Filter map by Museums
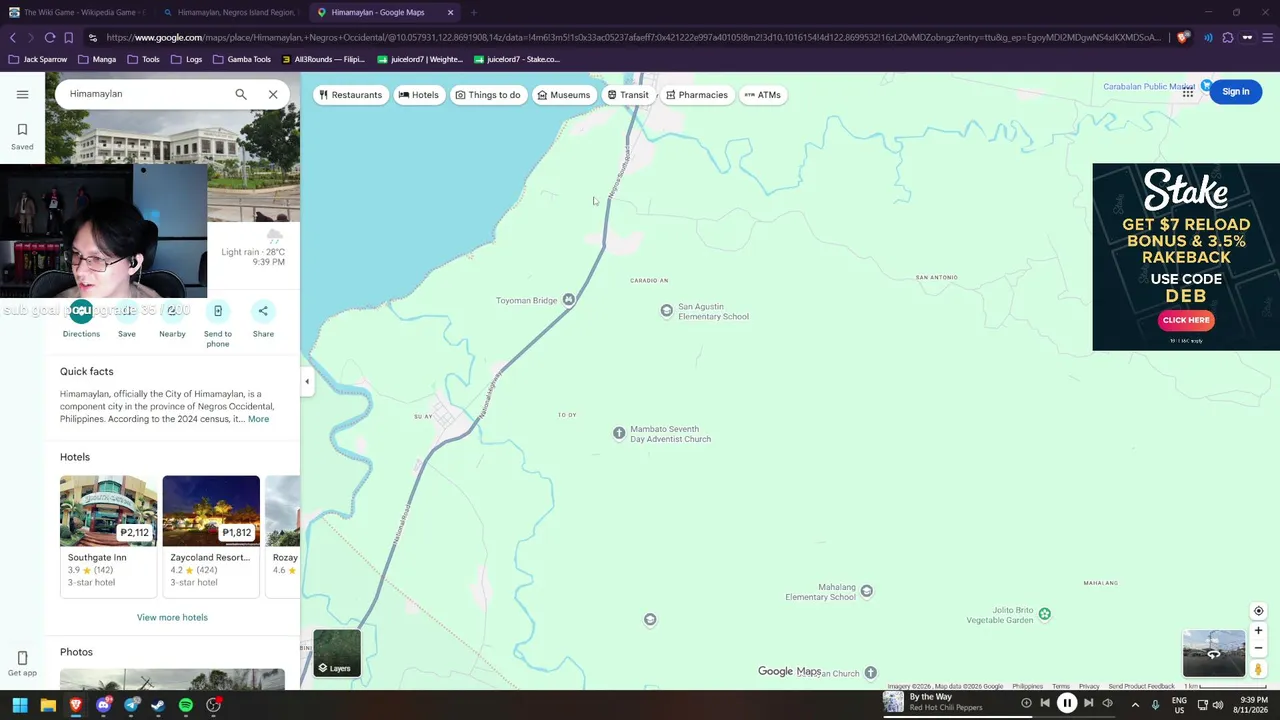Image resolution: width=1280 pixels, height=720 pixels. coord(563,95)
